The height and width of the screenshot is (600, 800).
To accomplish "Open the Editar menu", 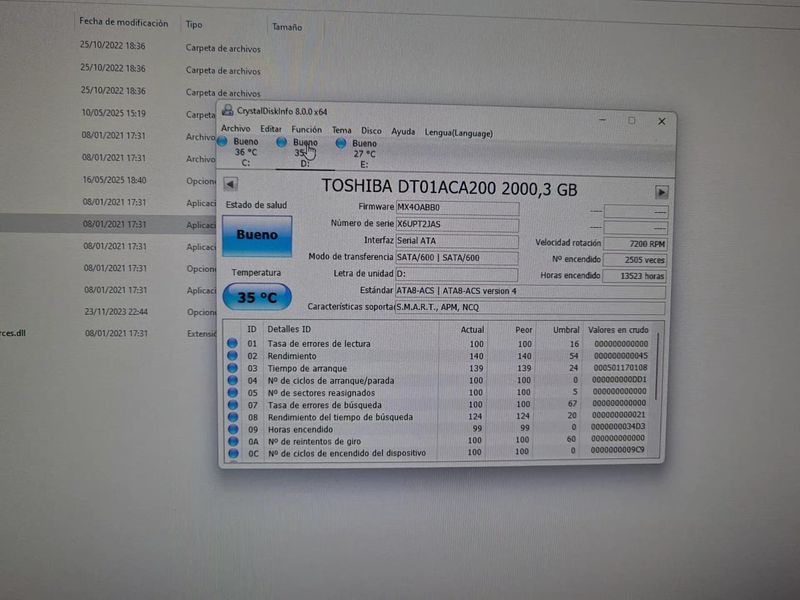I will pyautogui.click(x=270, y=129).
